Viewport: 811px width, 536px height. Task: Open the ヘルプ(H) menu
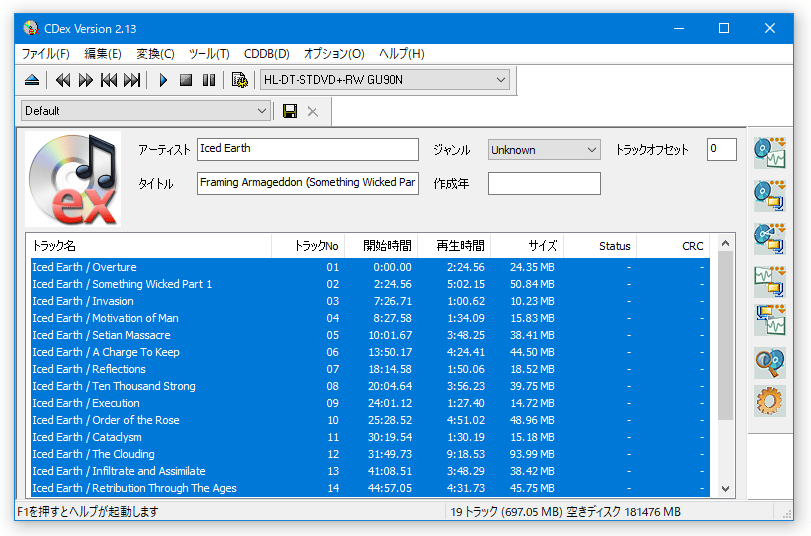coord(401,54)
